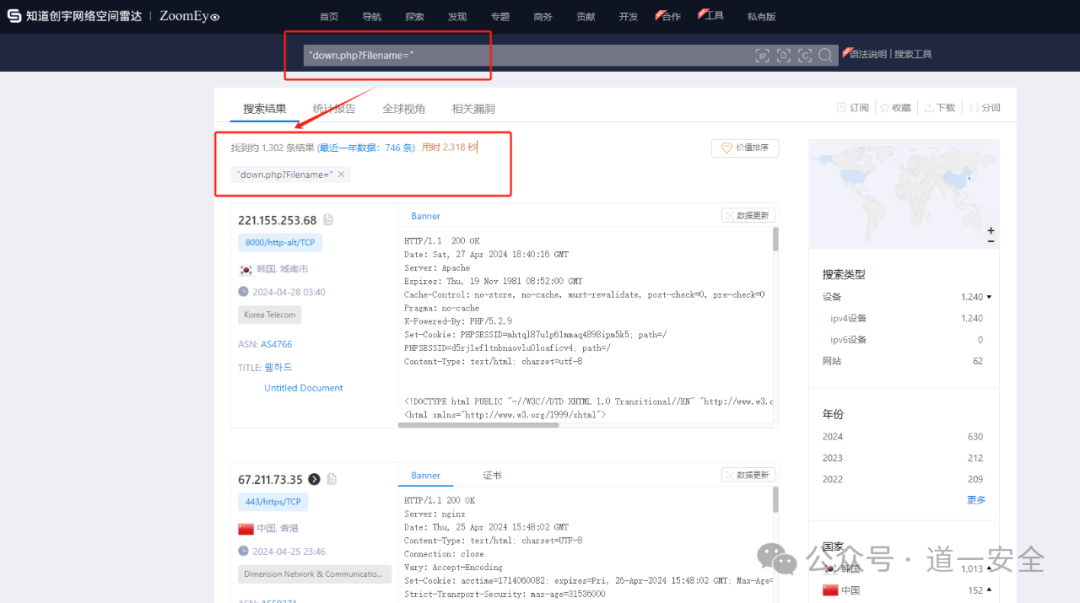Open the 探索 menu item

(414, 17)
